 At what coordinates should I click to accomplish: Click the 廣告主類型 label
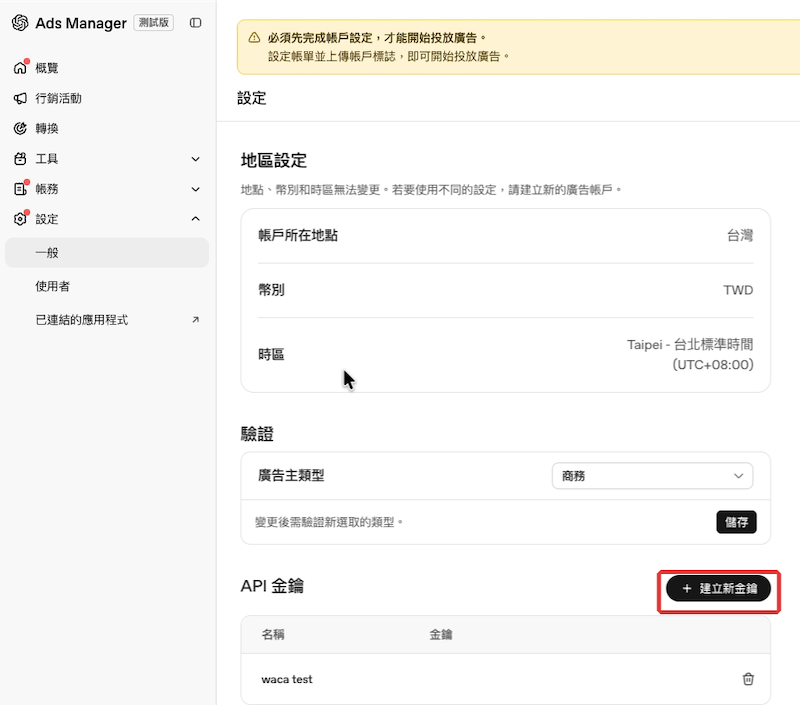[291, 475]
